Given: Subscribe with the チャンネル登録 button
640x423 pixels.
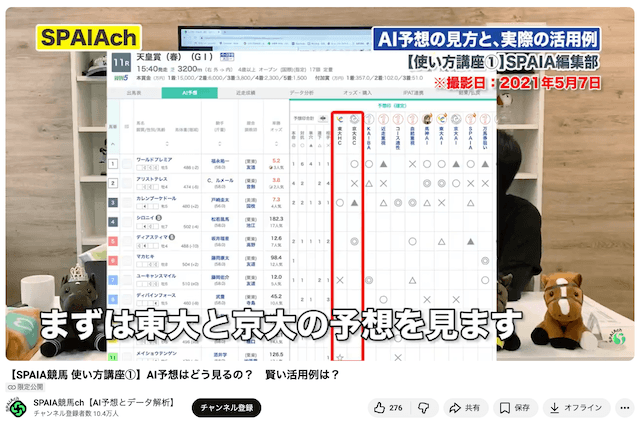Looking at the screenshot, I should 227,407.
